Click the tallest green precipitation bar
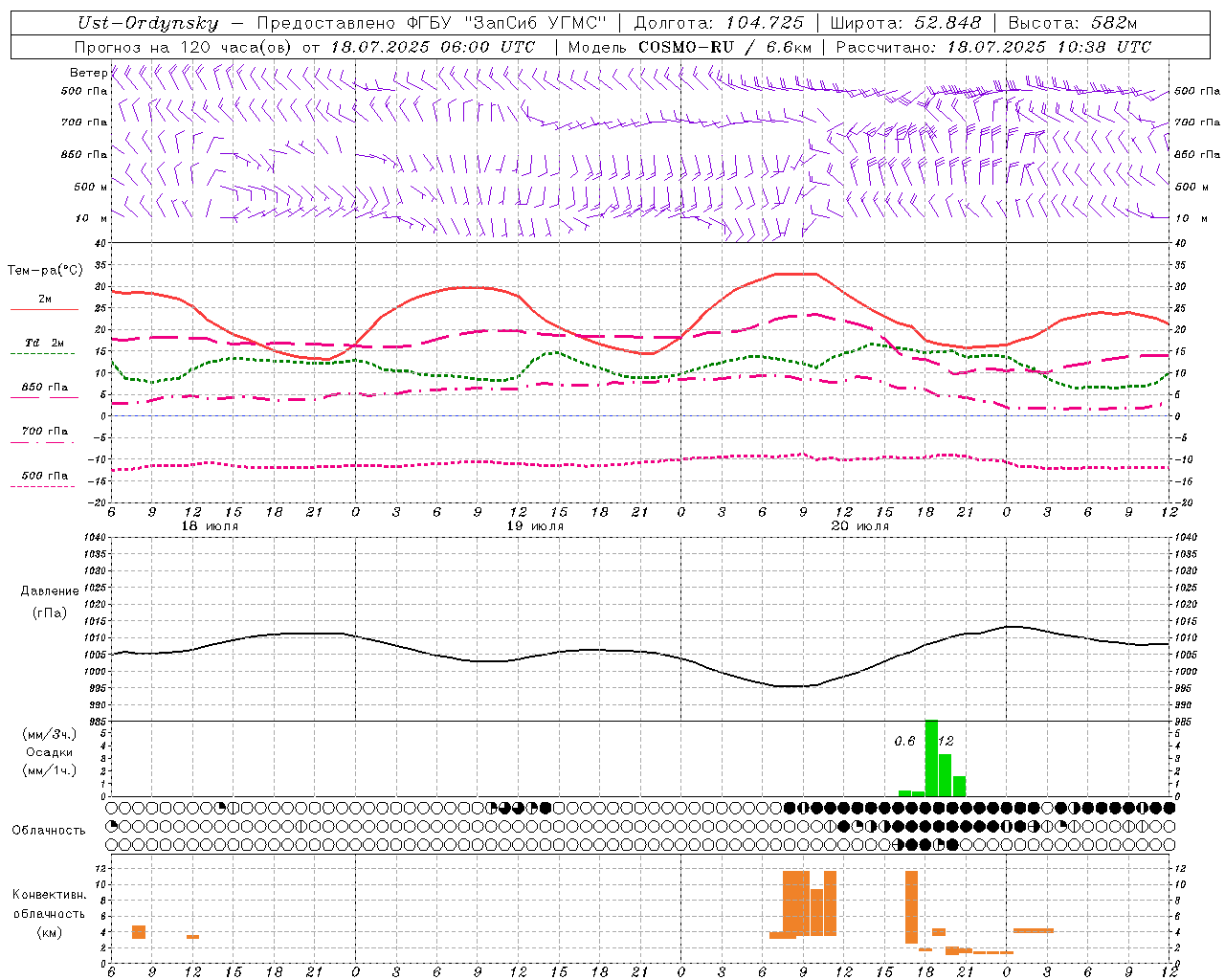 [x=931, y=758]
